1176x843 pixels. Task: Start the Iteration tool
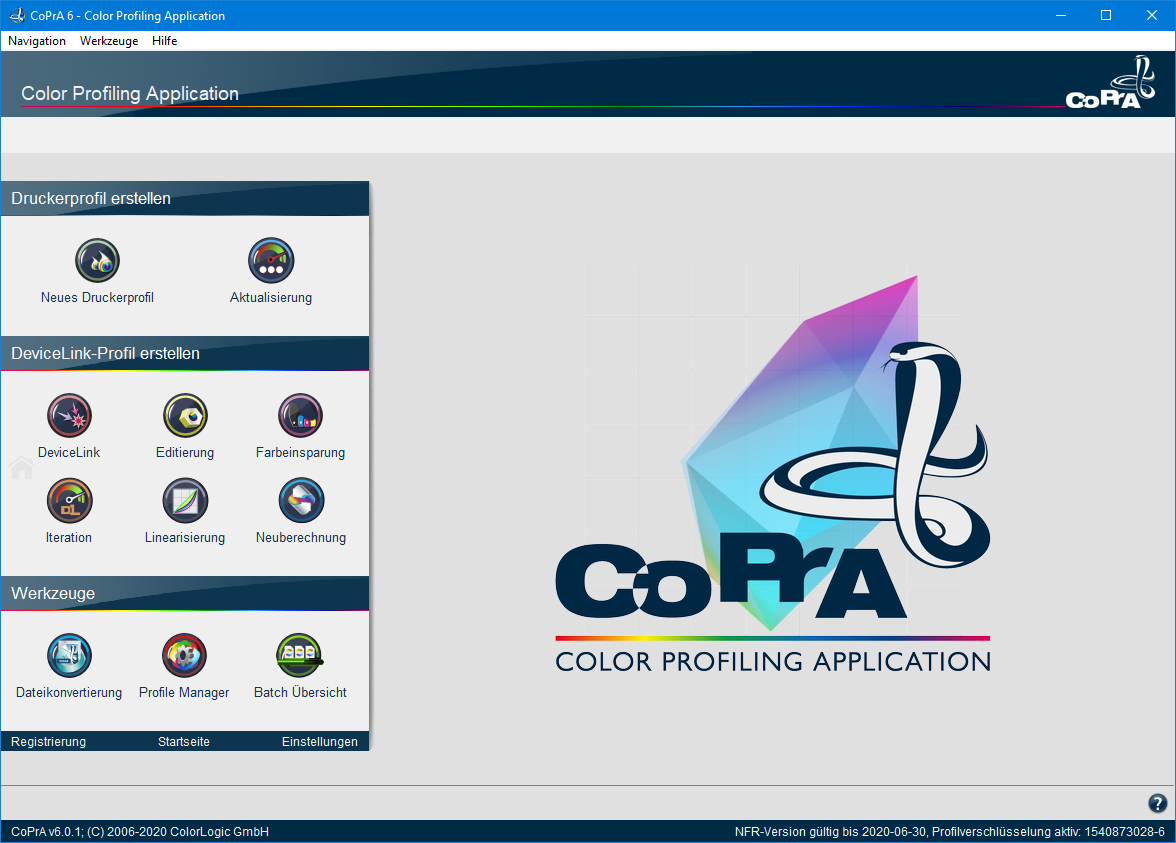[x=69, y=501]
